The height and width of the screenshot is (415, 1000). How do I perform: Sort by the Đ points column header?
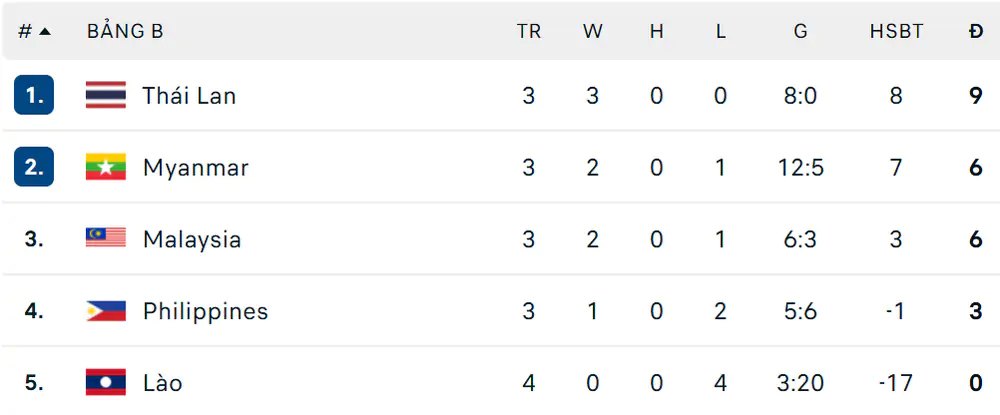click(x=976, y=31)
